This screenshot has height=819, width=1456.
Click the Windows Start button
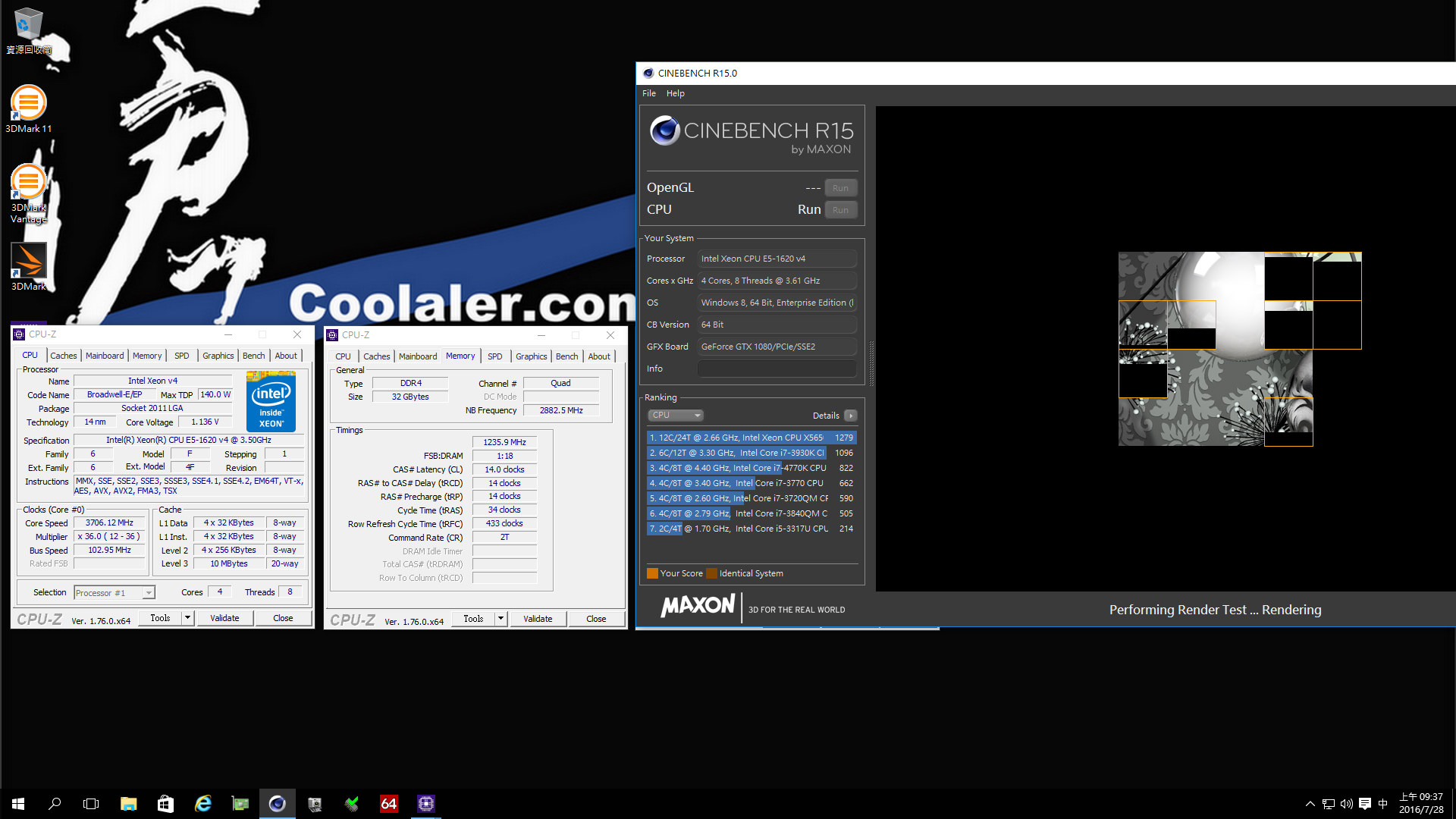pyautogui.click(x=18, y=804)
